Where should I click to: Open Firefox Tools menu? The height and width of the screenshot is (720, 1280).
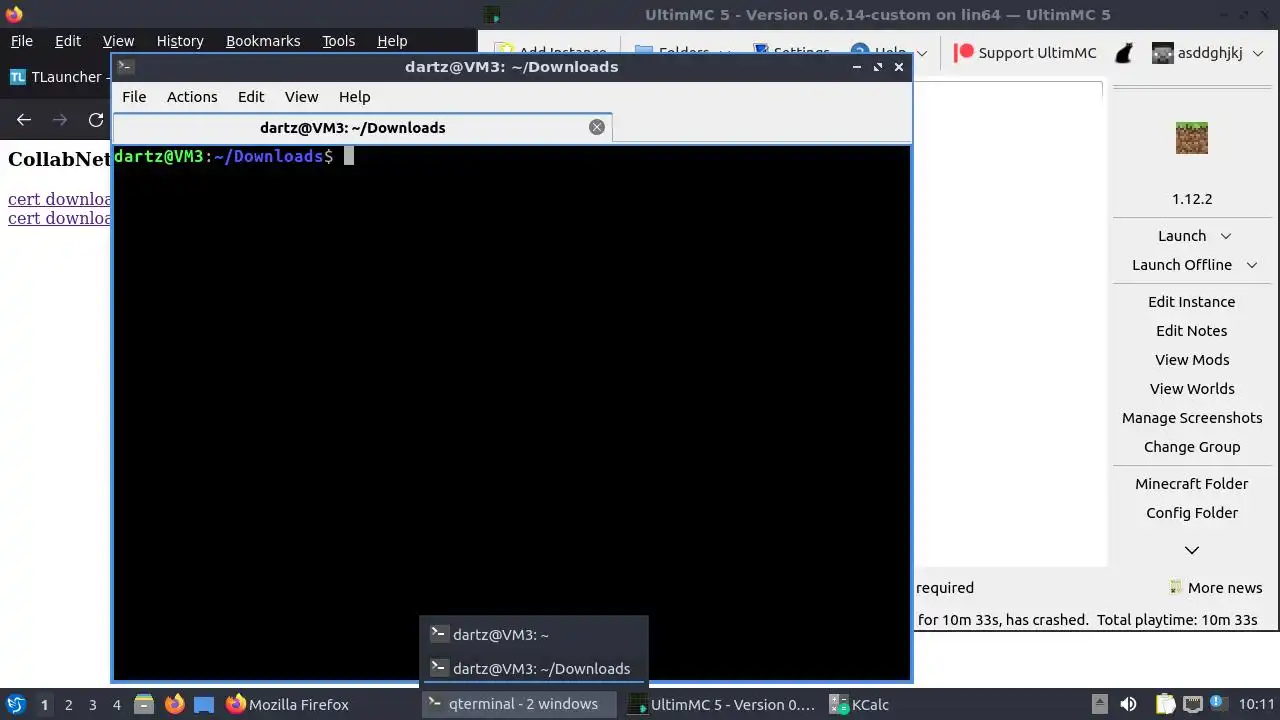(x=338, y=41)
